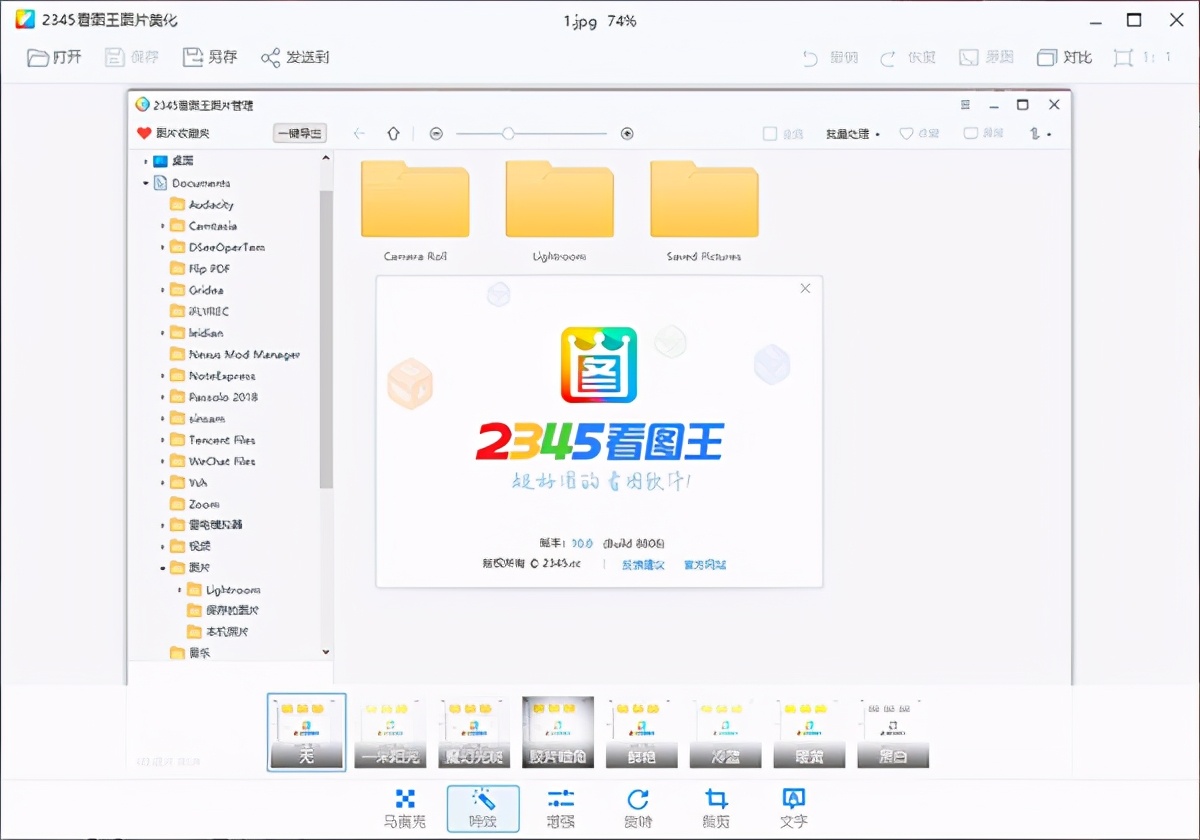
Task: Open the website link in about dialog
Action: tap(703, 565)
